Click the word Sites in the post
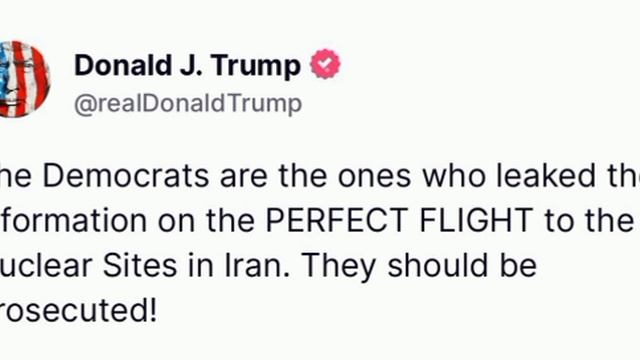This screenshot has height=360, width=640. tap(140, 265)
